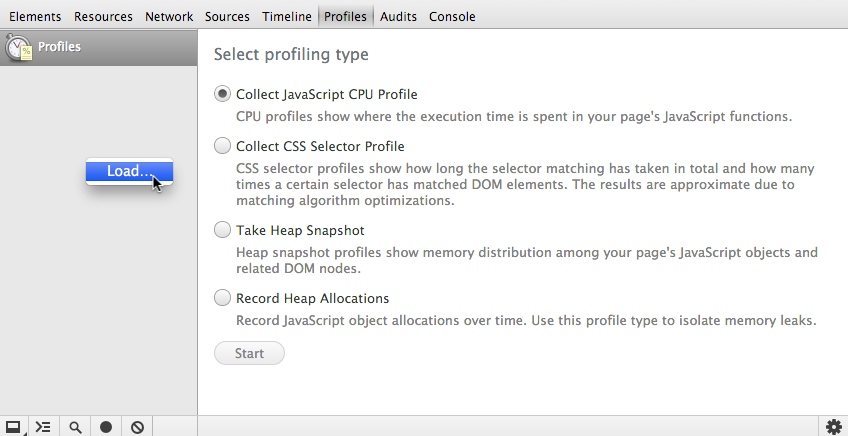Click the clear all profiles icon
Screen dimensions: 848x436
click(x=137, y=426)
